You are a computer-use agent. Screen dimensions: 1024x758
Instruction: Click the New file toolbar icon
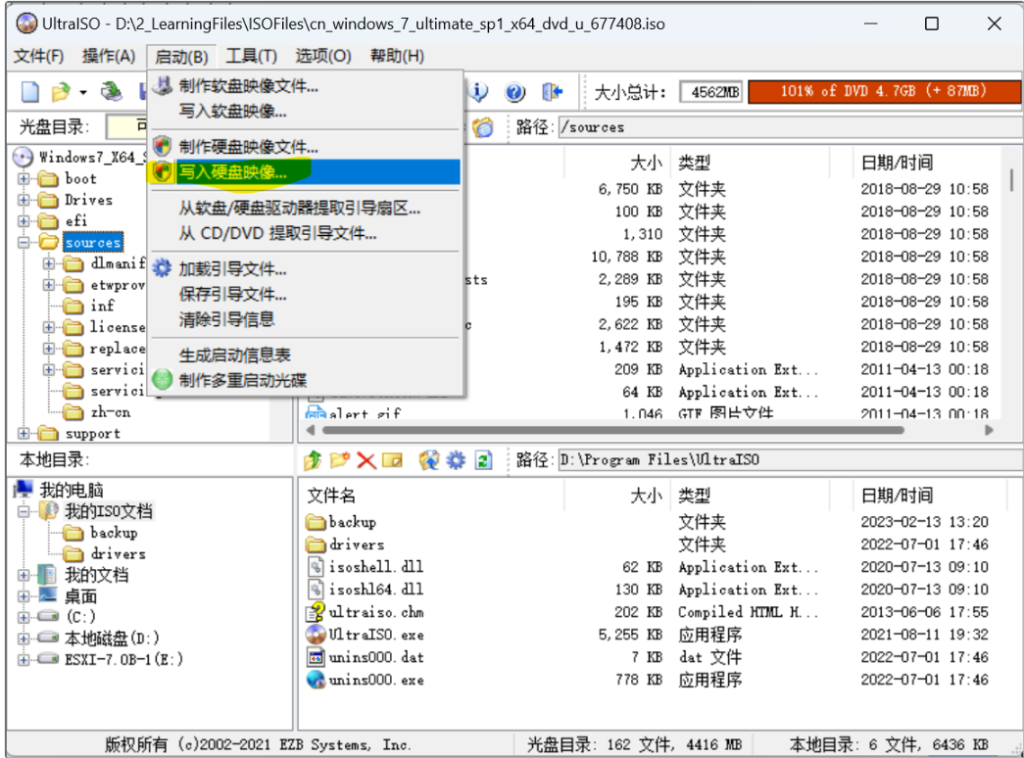(30, 91)
